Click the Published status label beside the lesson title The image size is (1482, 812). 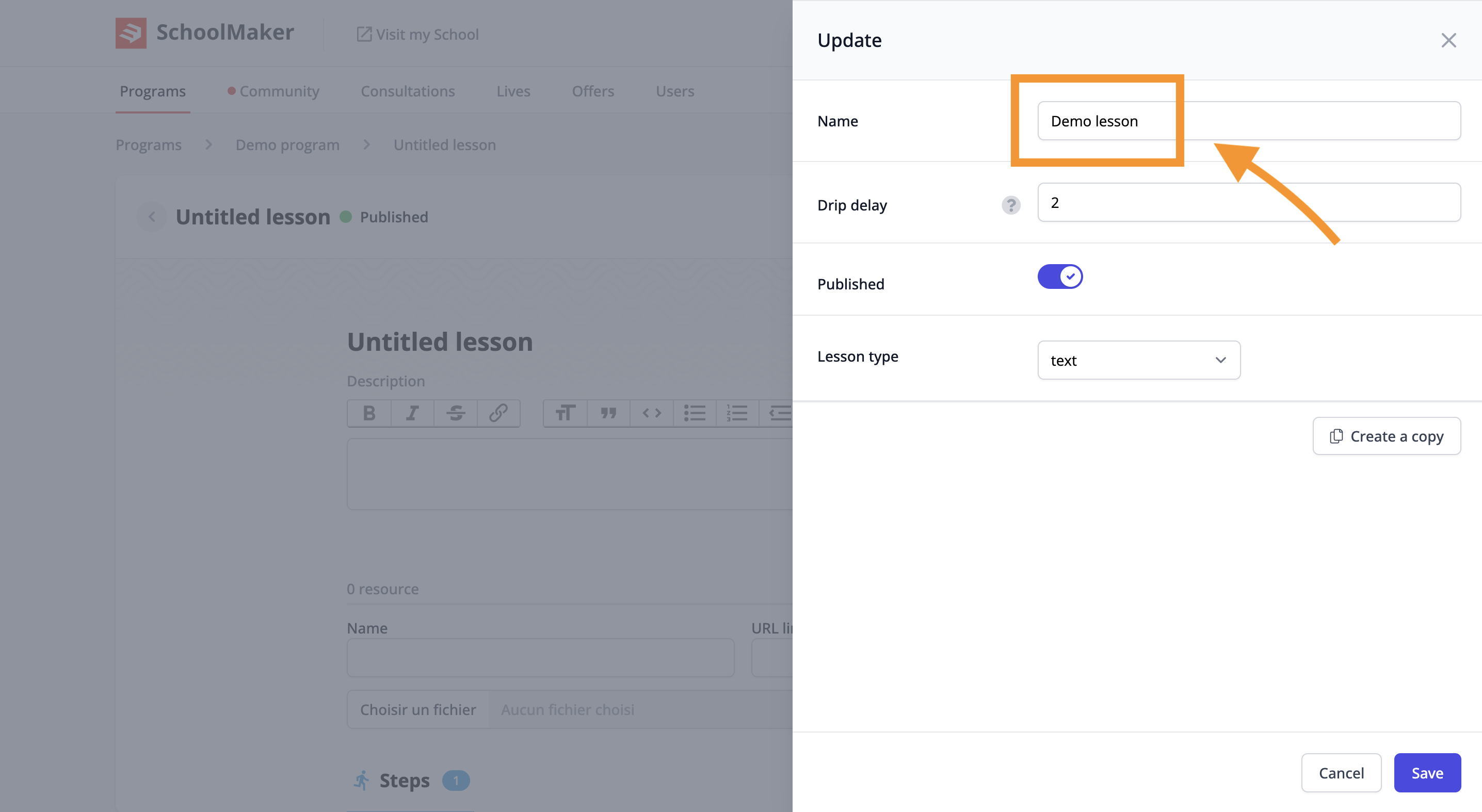pyautogui.click(x=394, y=217)
